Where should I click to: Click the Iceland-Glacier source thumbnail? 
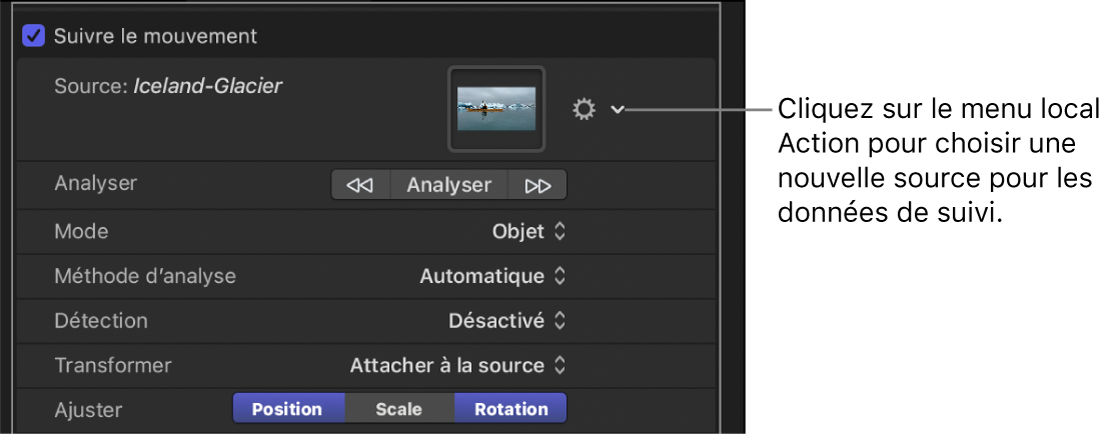coord(496,109)
